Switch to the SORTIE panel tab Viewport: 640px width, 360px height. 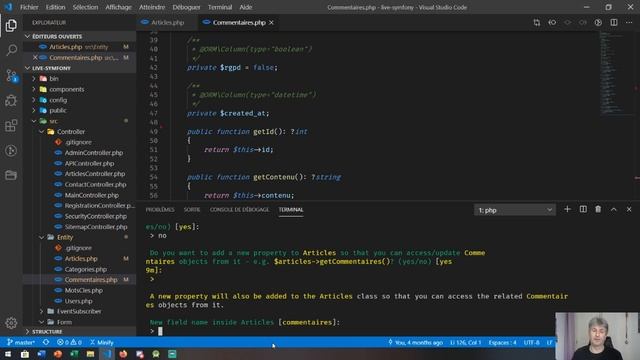coord(192,210)
